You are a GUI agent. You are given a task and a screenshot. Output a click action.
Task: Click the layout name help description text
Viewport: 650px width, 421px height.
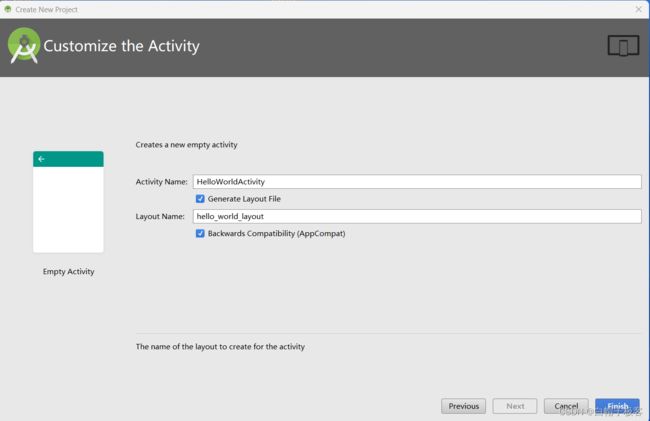point(220,346)
